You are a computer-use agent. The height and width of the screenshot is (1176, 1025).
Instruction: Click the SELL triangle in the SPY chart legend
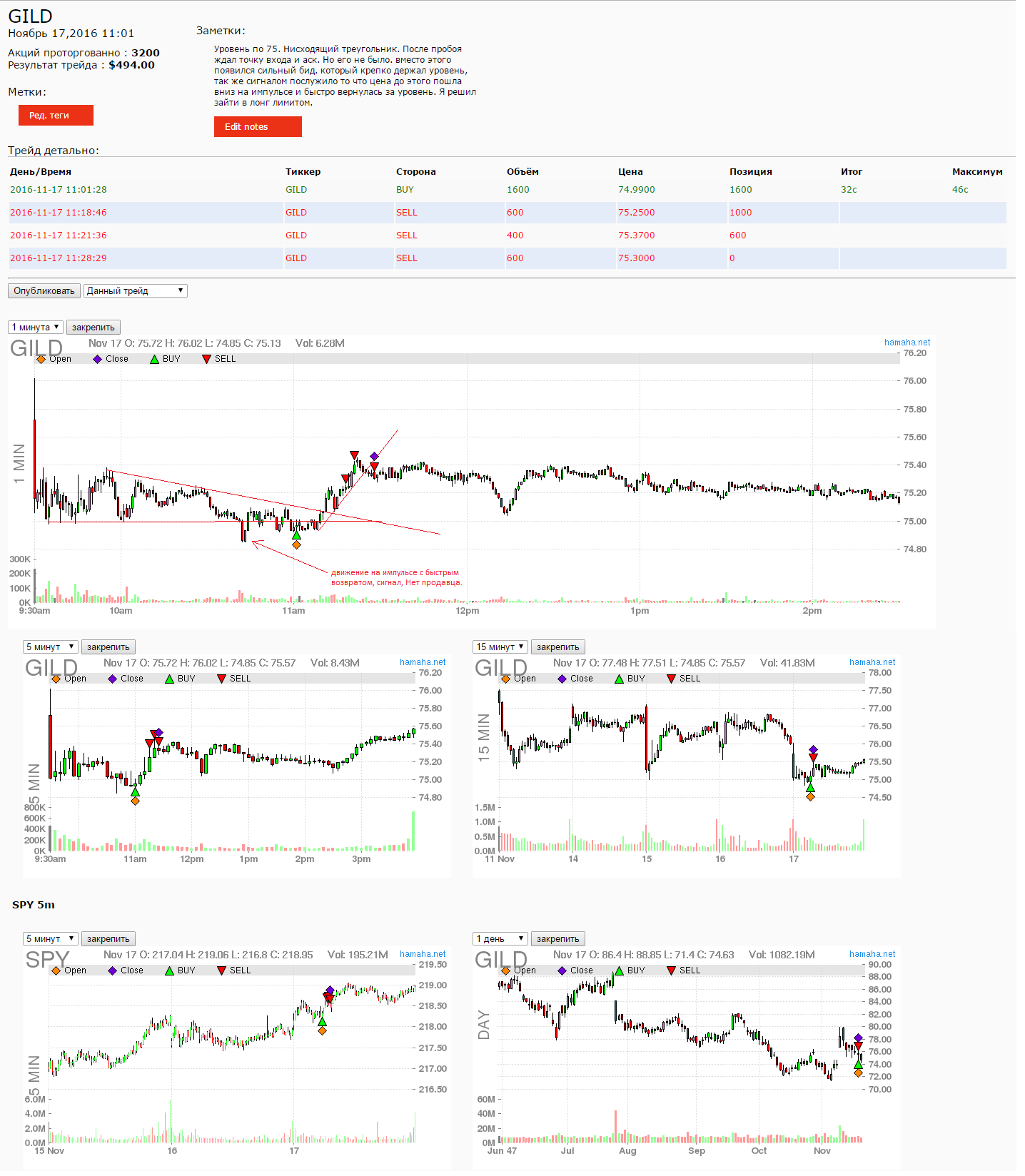(222, 970)
